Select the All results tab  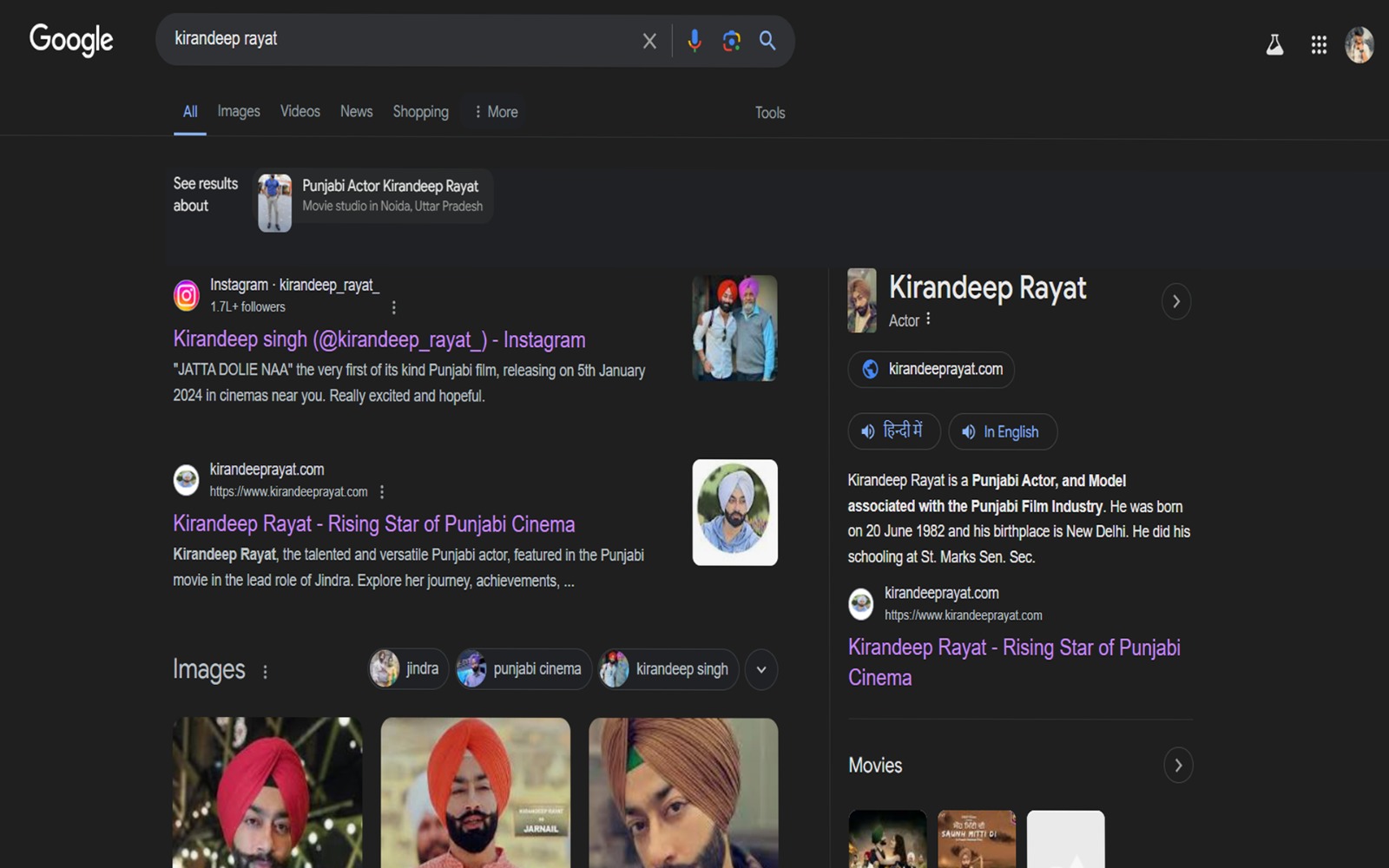(x=190, y=111)
